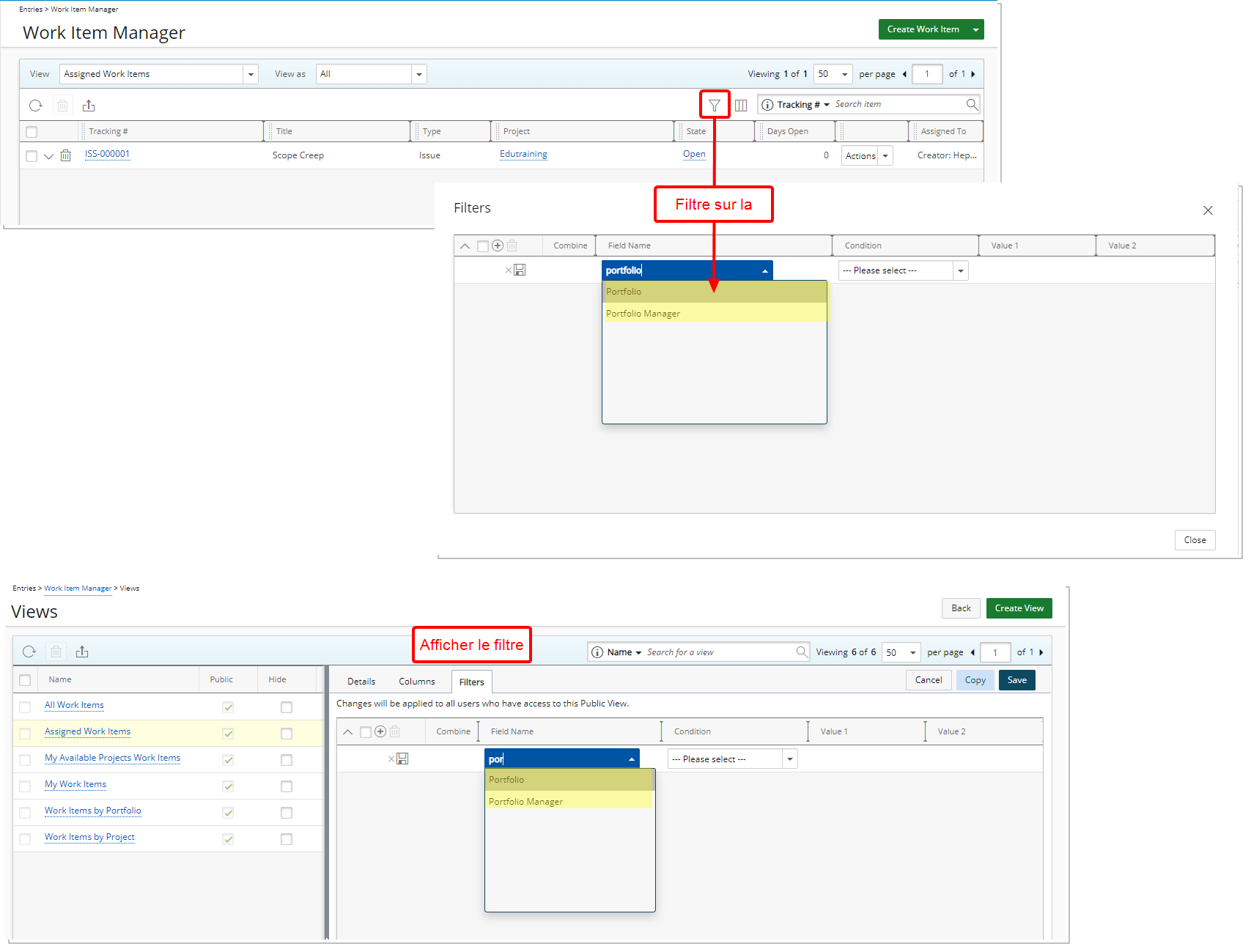Image resolution: width=1251 pixels, height=952 pixels.
Task: Open the filter funnel icon
Action: pos(714,104)
